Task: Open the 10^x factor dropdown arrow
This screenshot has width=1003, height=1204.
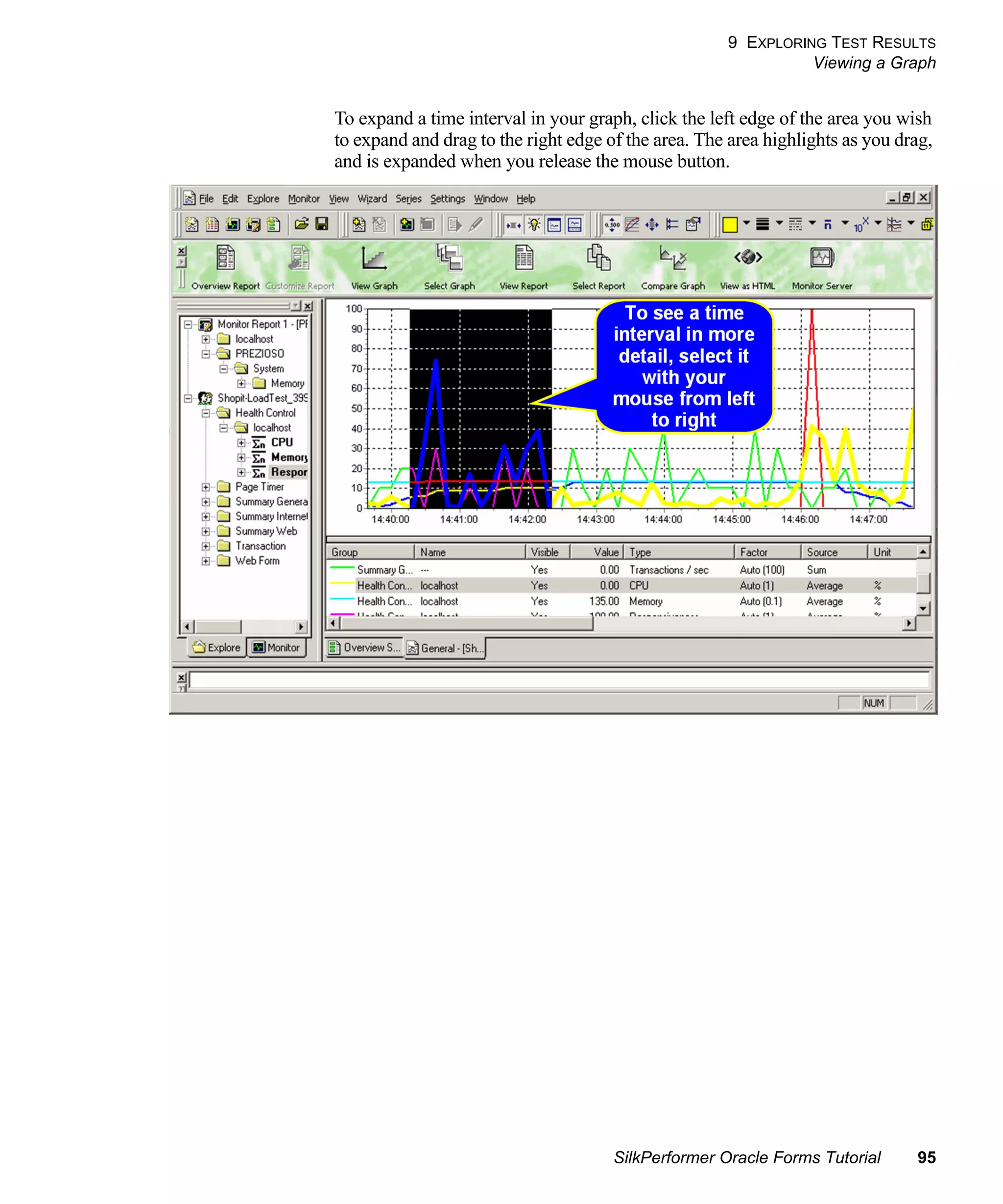Action: click(x=878, y=223)
